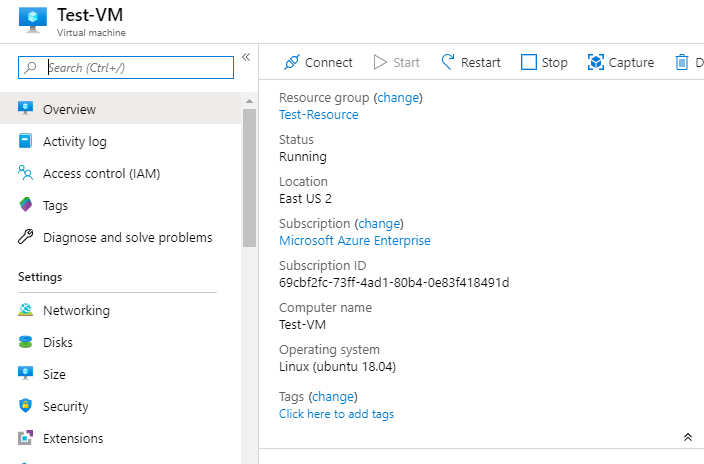Screen dimensions: 704x464
Task: Click the Settings section heading
Action: click(x=40, y=277)
